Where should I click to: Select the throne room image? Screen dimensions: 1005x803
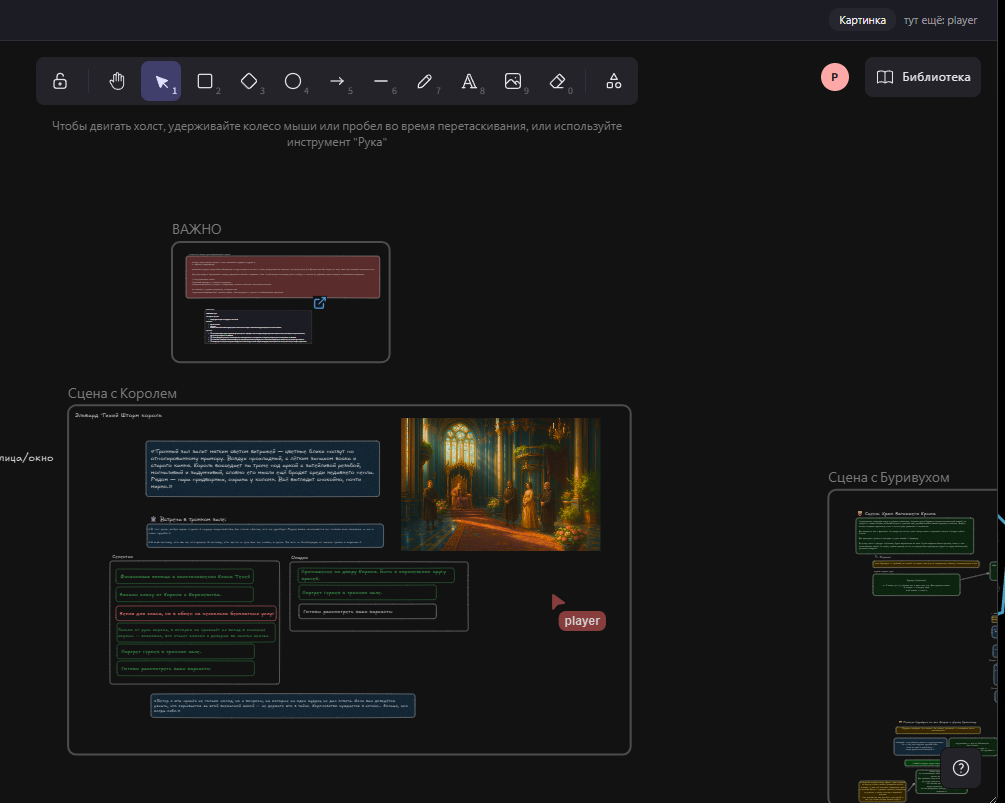tap(501, 484)
